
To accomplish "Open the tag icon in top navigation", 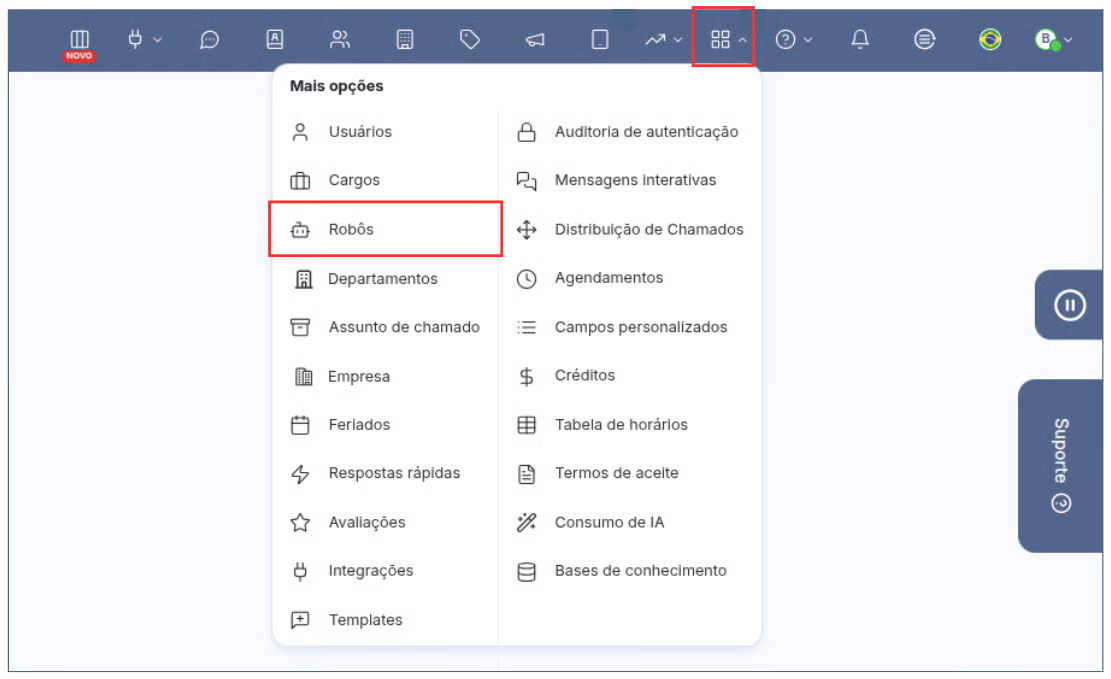I will pyautogui.click(x=469, y=39).
